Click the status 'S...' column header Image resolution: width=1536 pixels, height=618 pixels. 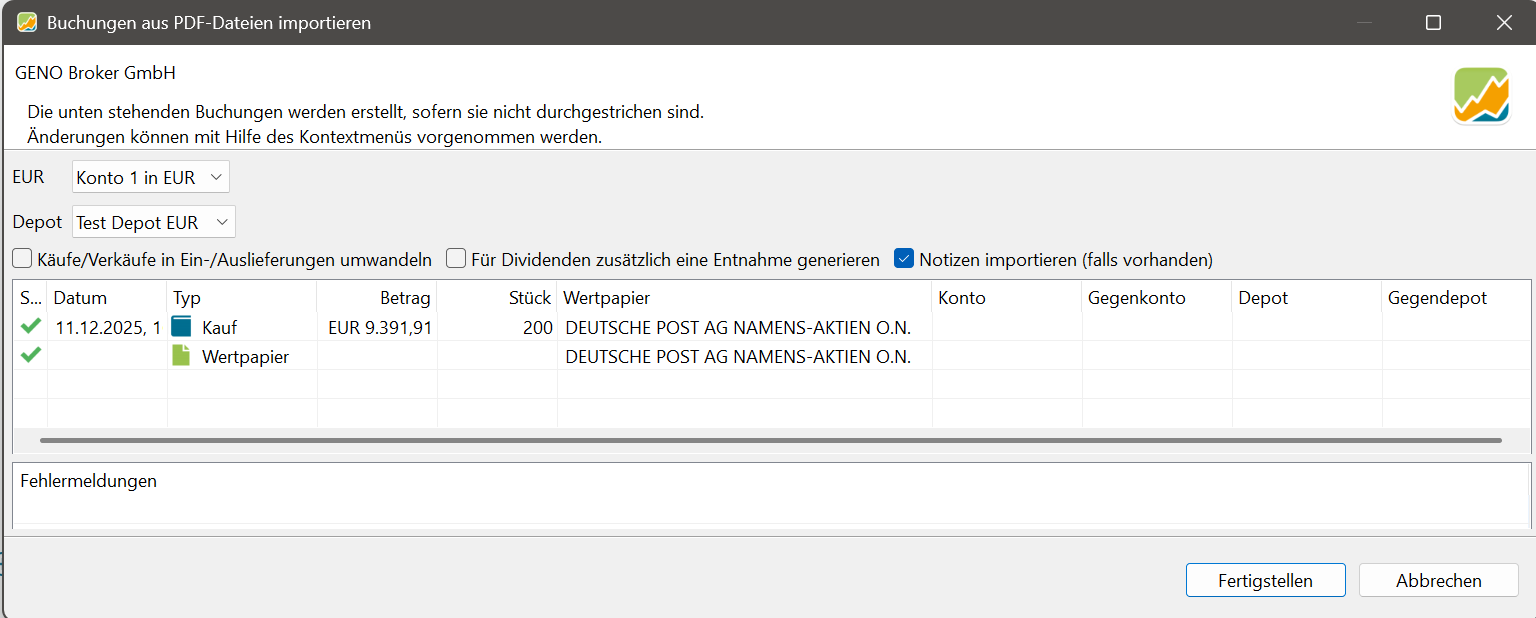point(30,298)
